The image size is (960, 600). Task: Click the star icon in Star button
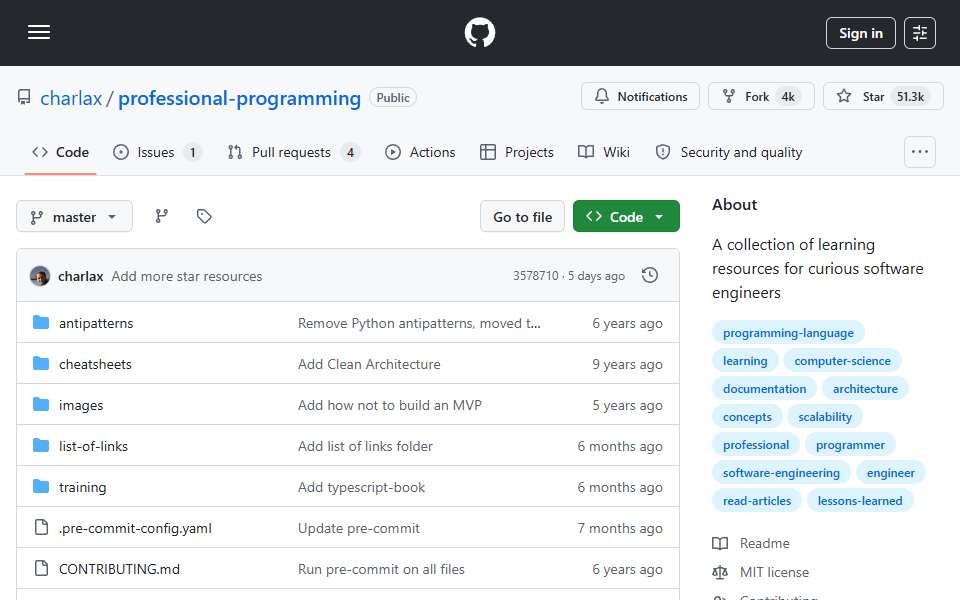(x=844, y=96)
